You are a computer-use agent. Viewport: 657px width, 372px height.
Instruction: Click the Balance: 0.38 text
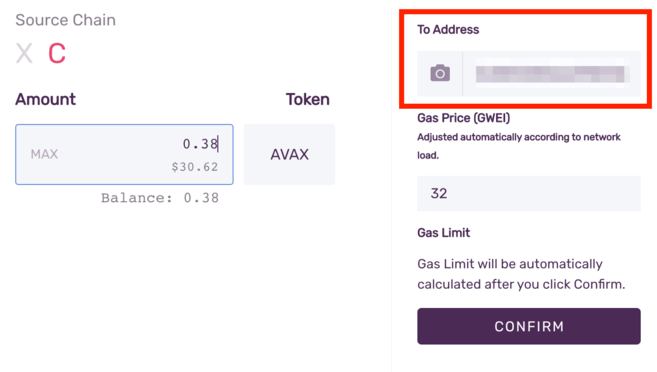pyautogui.click(x=160, y=198)
